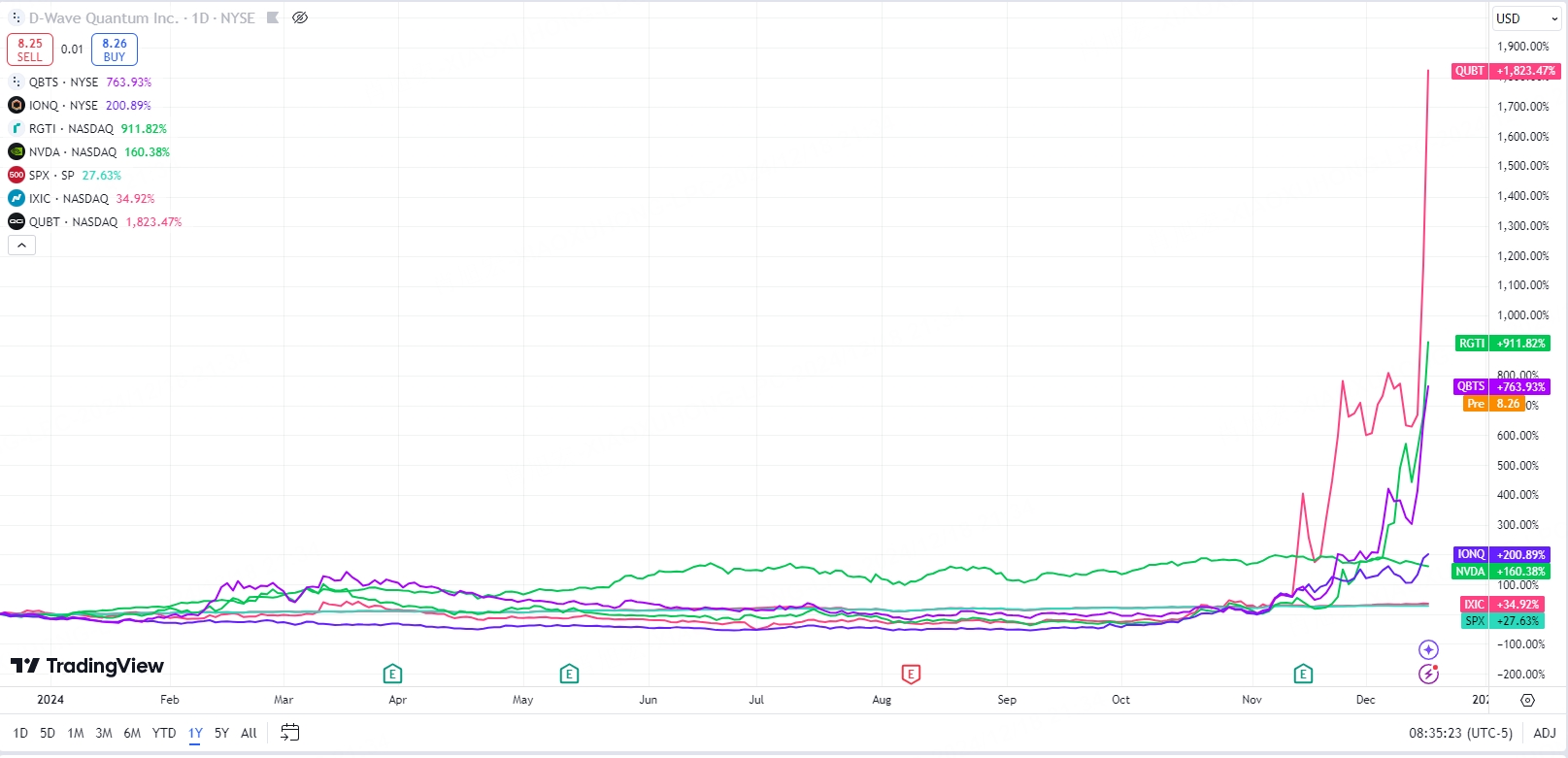1568x758 pixels.
Task: Select the IXIC Nasdaq logo in legend
Action: tap(17, 198)
